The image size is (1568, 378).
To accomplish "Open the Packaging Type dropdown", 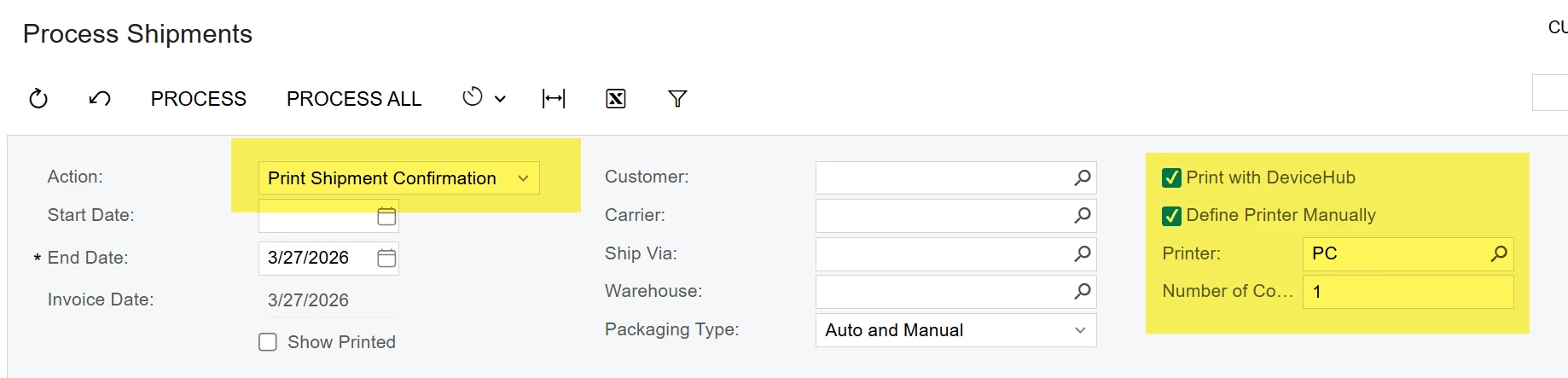I will coord(955,330).
